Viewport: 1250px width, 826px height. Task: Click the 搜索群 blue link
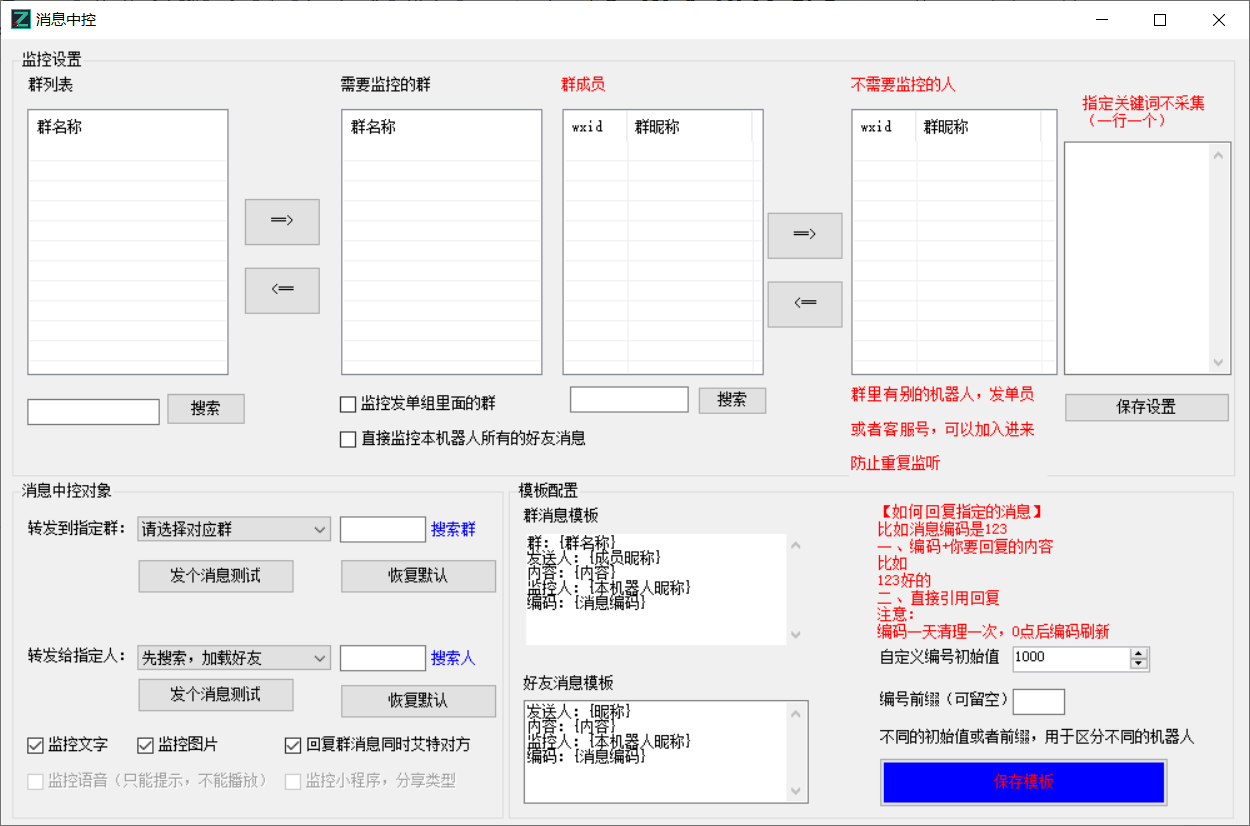point(453,530)
